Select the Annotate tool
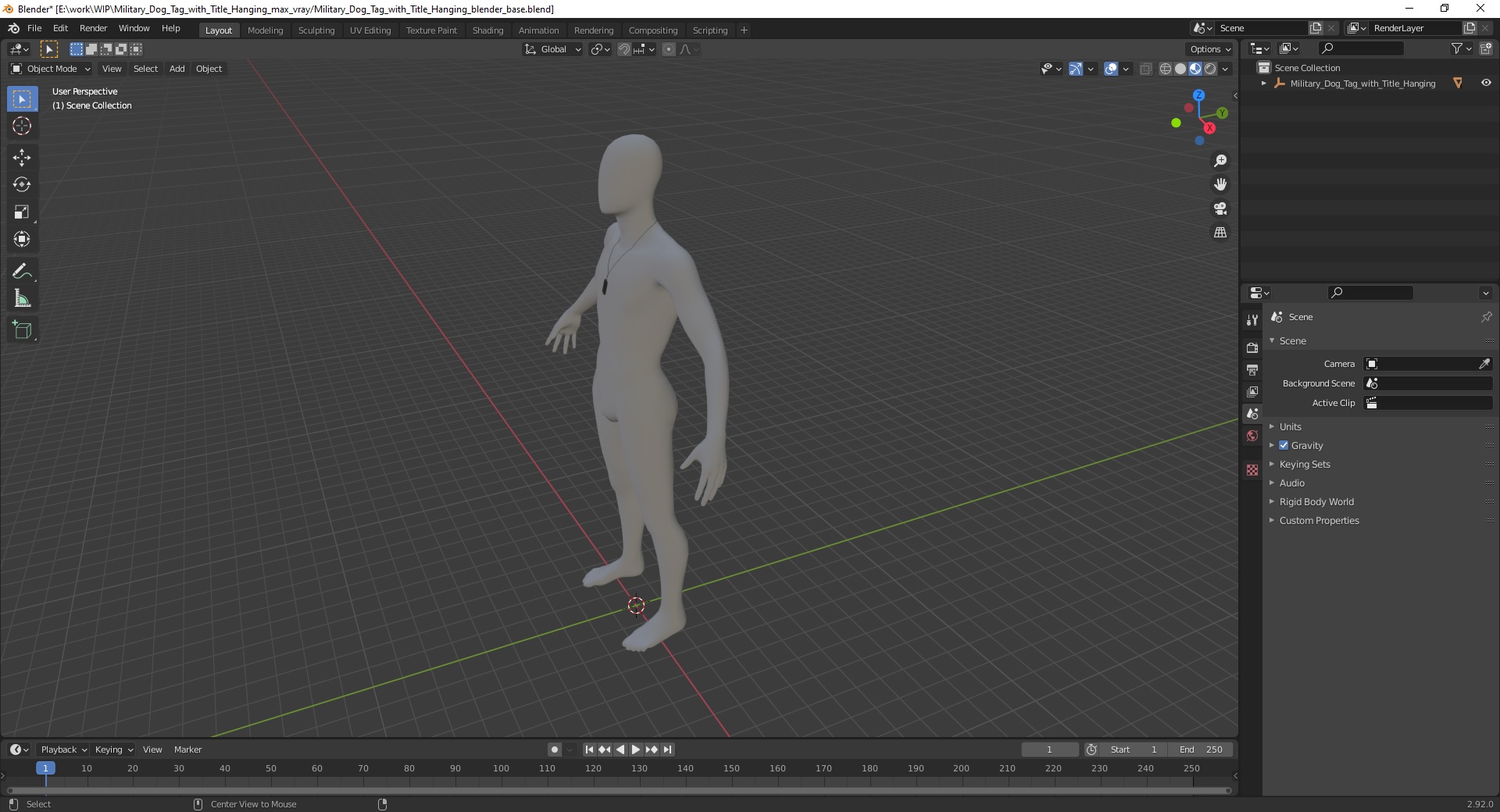 tap(22, 271)
